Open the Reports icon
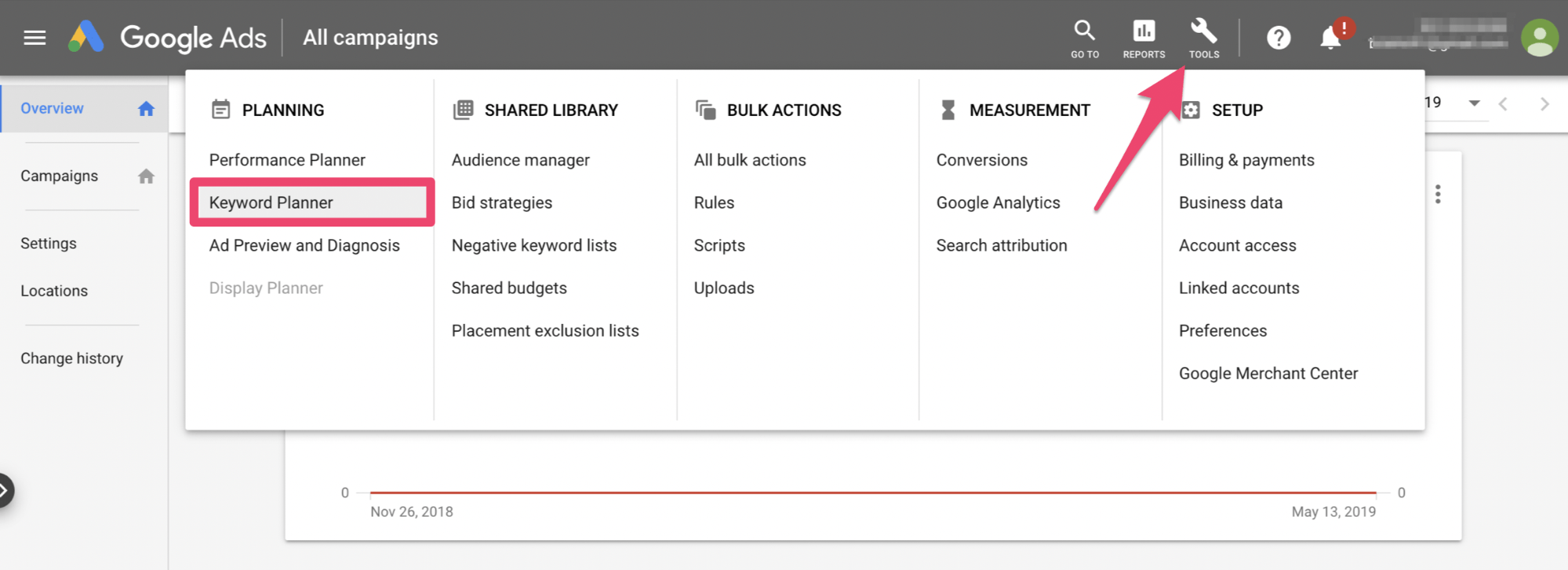Screen dimensions: 1568x570 point(1144,39)
